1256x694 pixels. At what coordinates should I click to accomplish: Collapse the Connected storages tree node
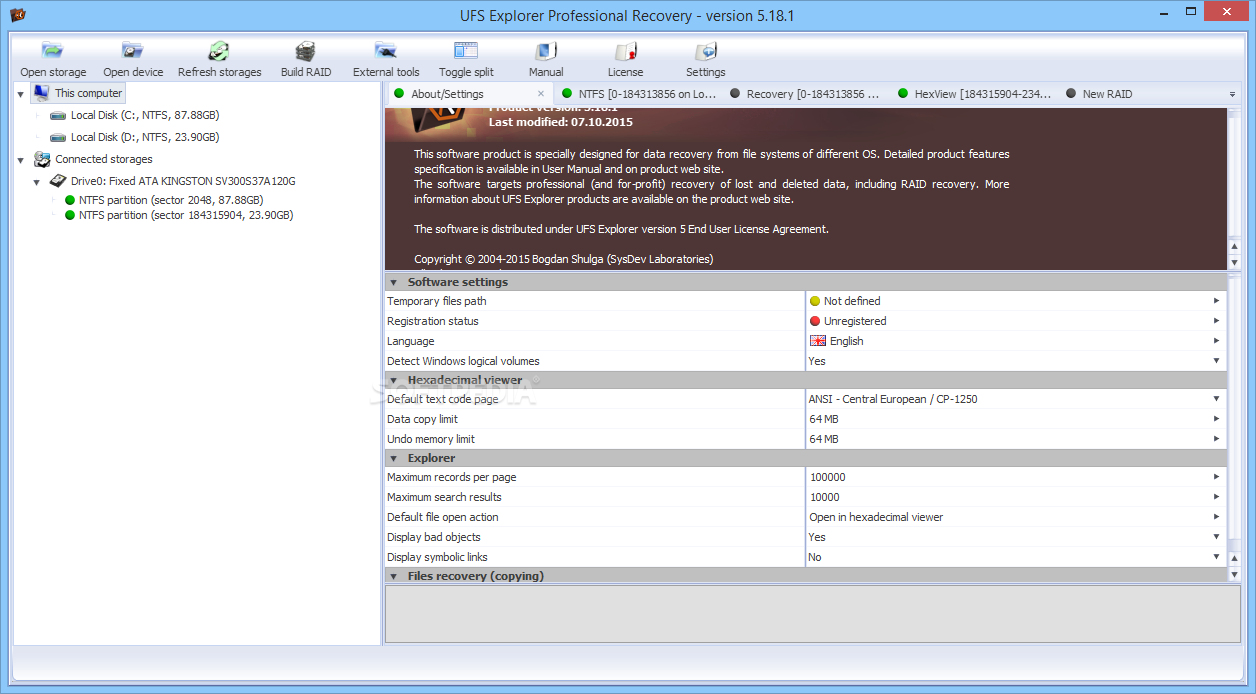[x=22, y=160]
